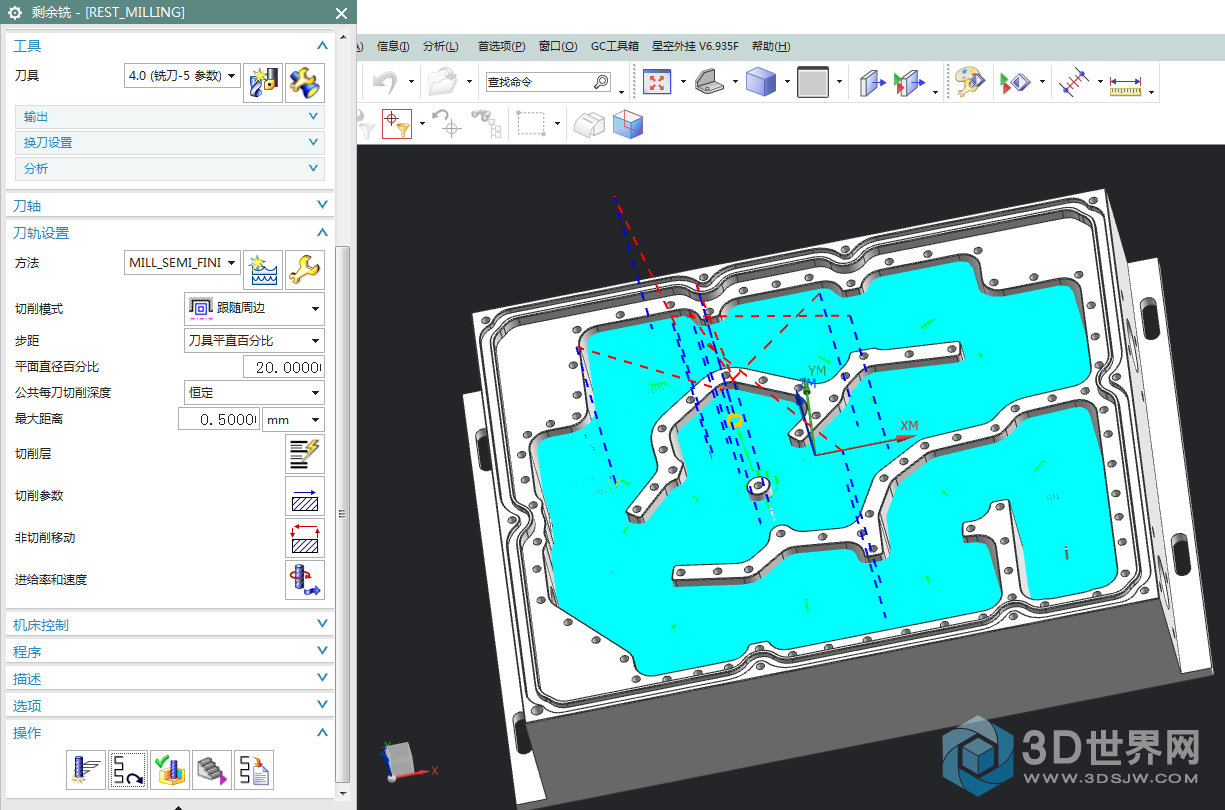Click the fit view icon in the toolbar

pos(657,82)
